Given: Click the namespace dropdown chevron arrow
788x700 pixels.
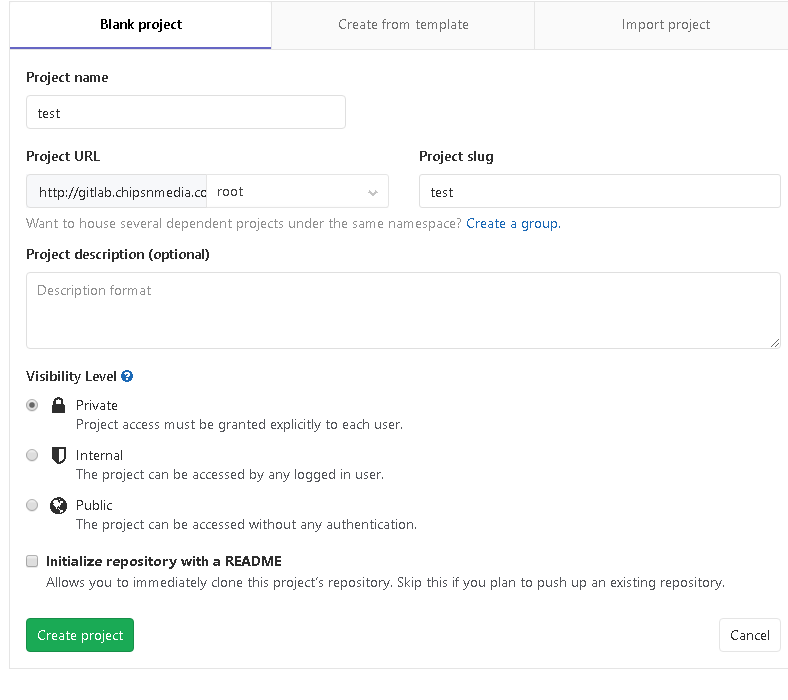Looking at the screenshot, I should pos(373,192).
